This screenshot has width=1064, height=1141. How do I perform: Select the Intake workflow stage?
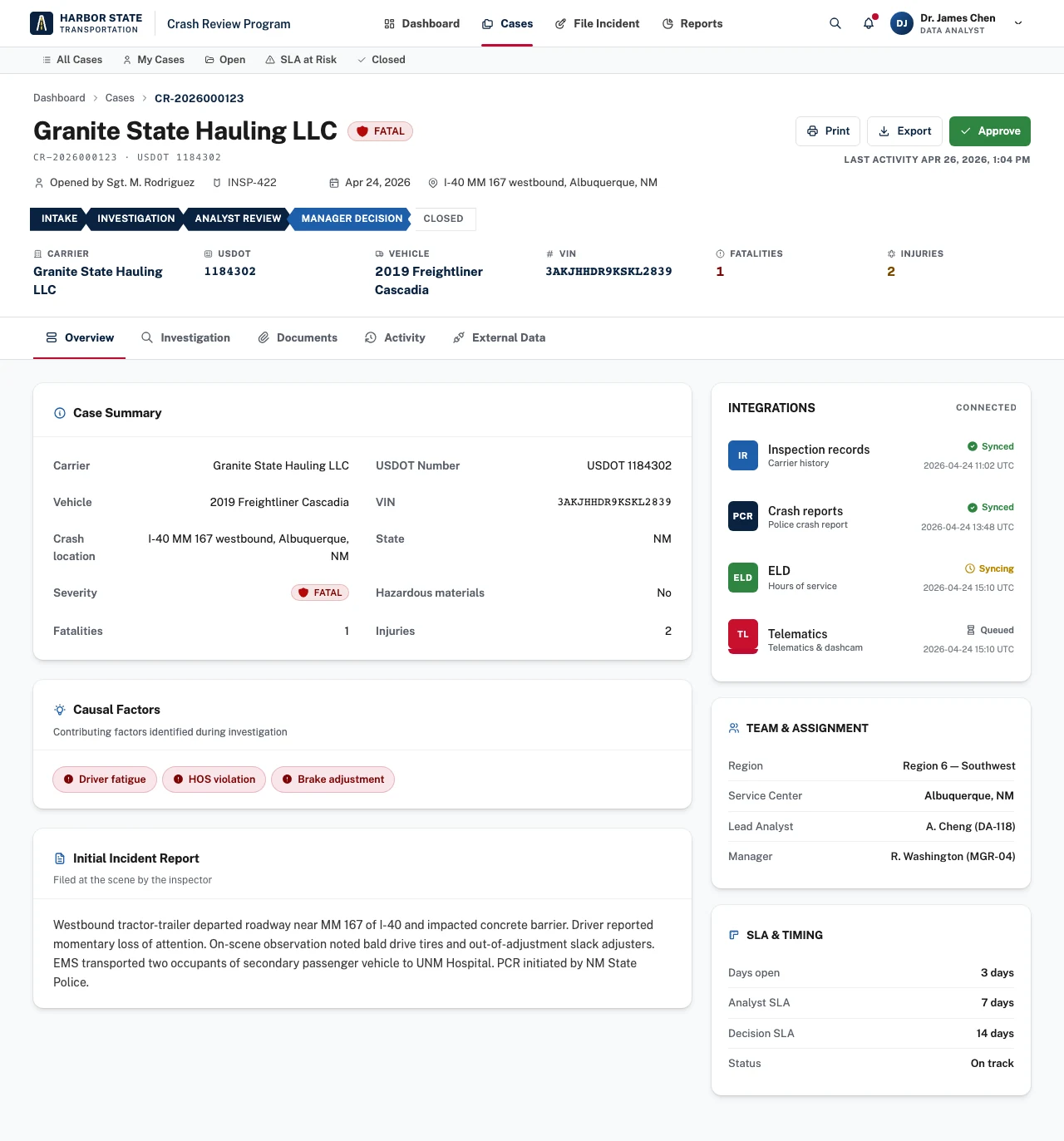58,219
